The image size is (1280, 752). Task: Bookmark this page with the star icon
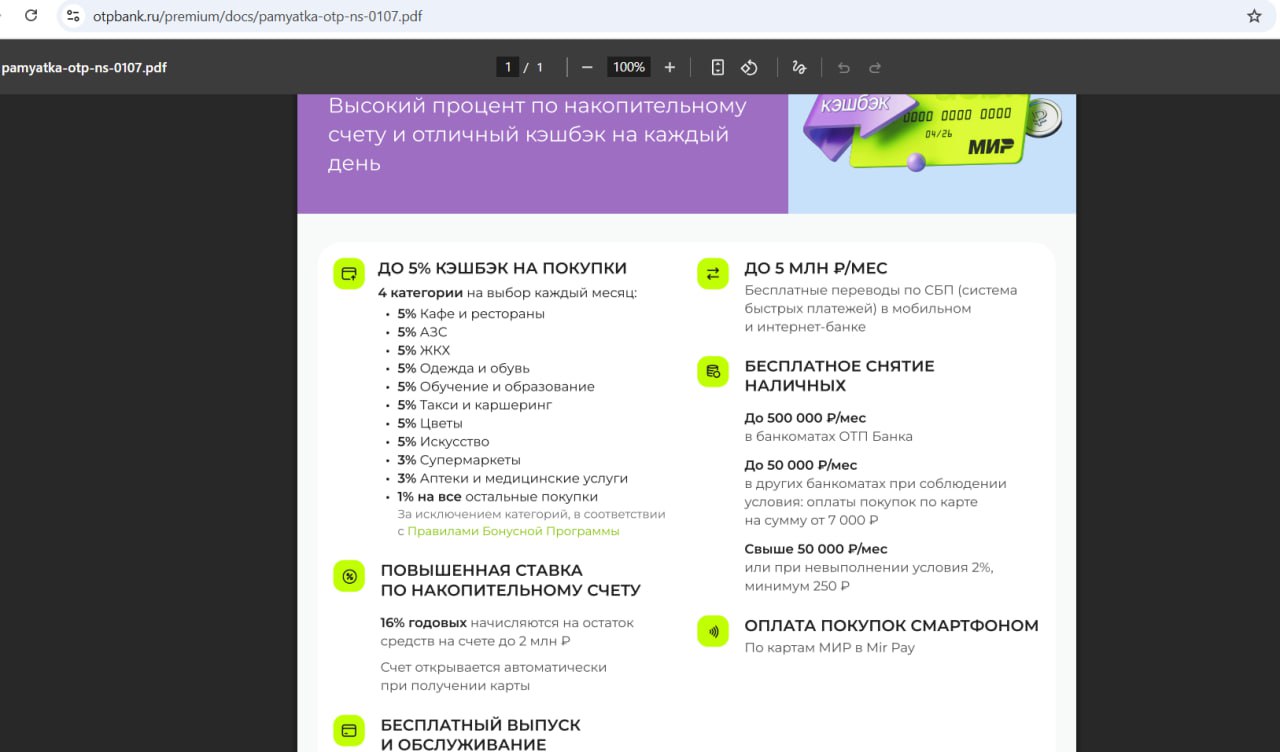(1254, 16)
